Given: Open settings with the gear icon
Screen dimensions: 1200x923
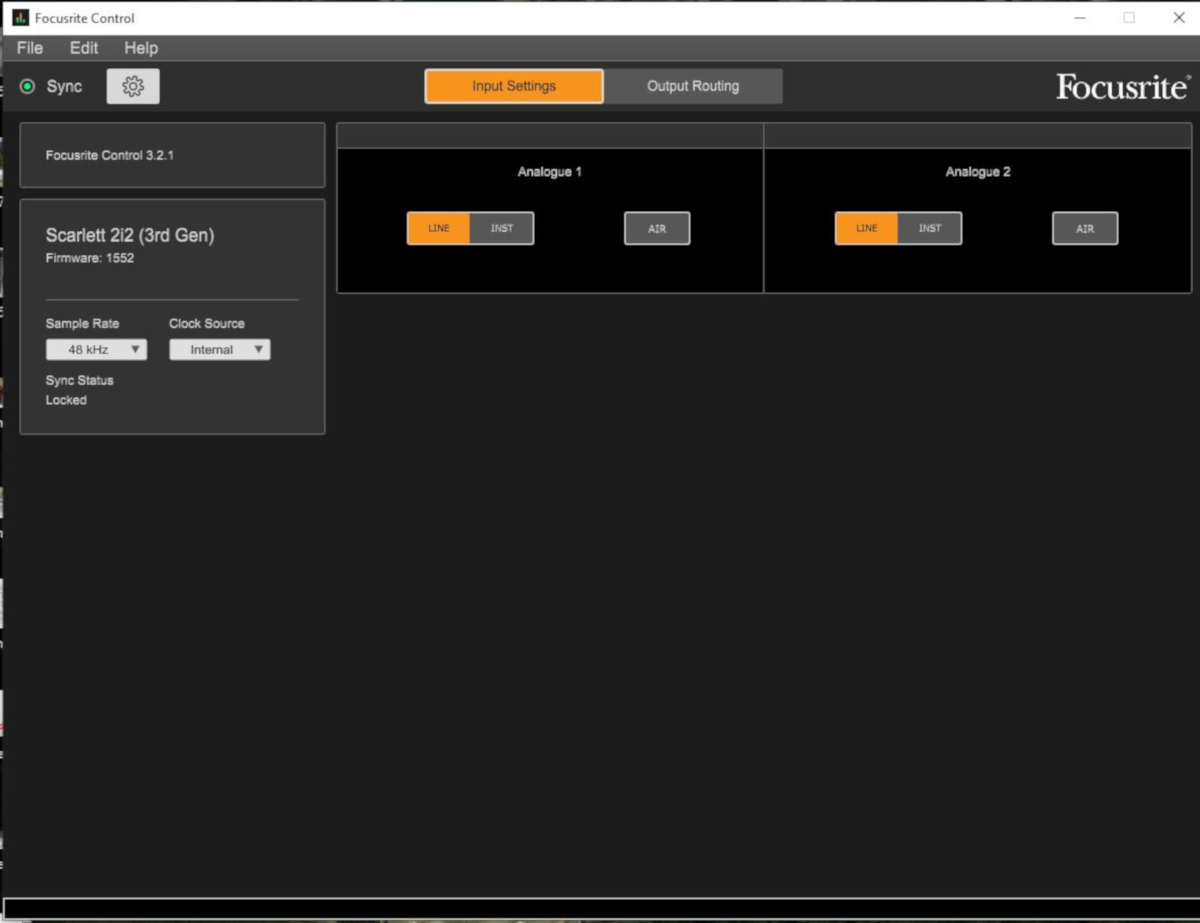Looking at the screenshot, I should [x=133, y=86].
